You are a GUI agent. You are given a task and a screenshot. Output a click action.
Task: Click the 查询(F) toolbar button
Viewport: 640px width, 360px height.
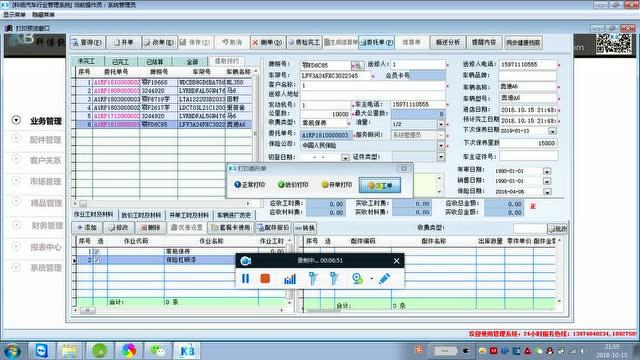pos(87,42)
